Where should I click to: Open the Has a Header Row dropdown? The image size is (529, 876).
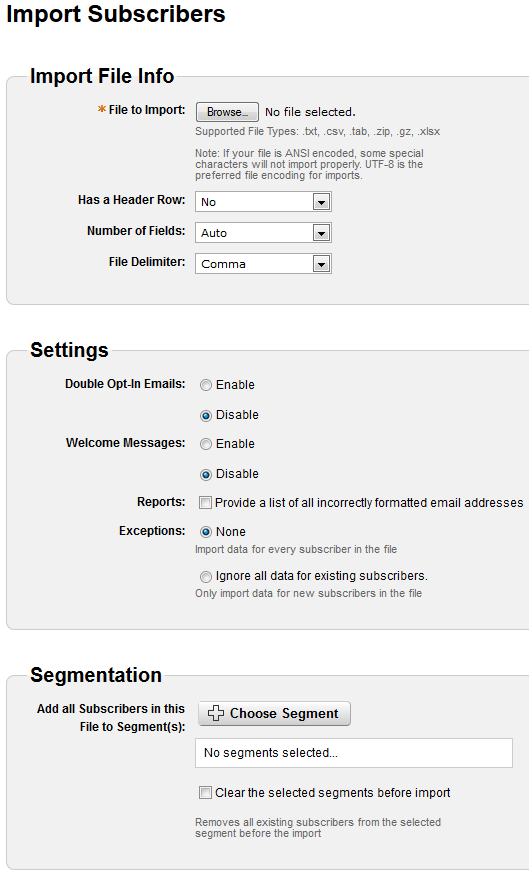pyautogui.click(x=263, y=202)
